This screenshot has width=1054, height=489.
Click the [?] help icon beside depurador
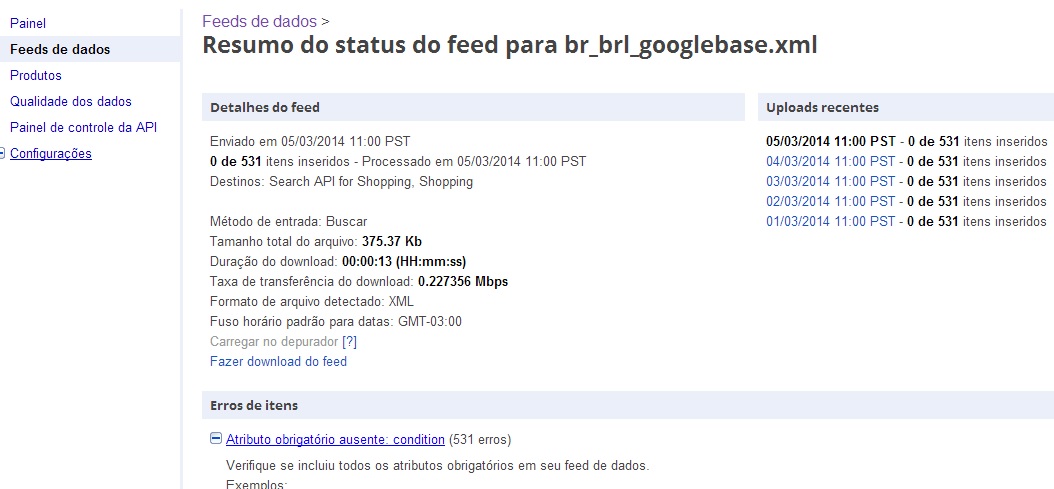tap(349, 341)
